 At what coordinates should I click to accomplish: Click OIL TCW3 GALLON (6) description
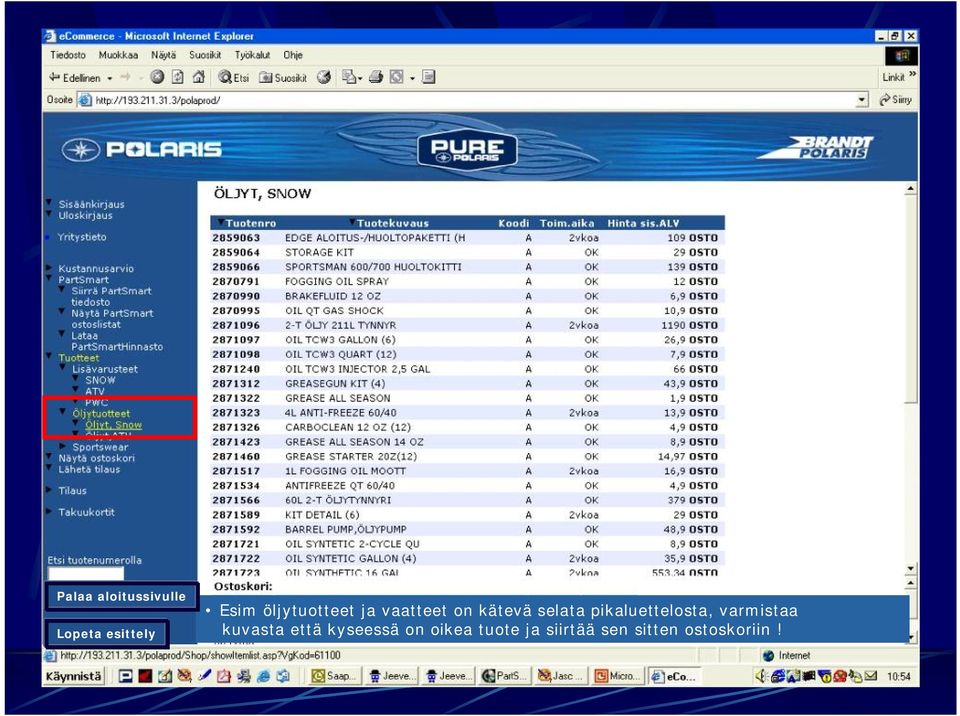click(340, 340)
